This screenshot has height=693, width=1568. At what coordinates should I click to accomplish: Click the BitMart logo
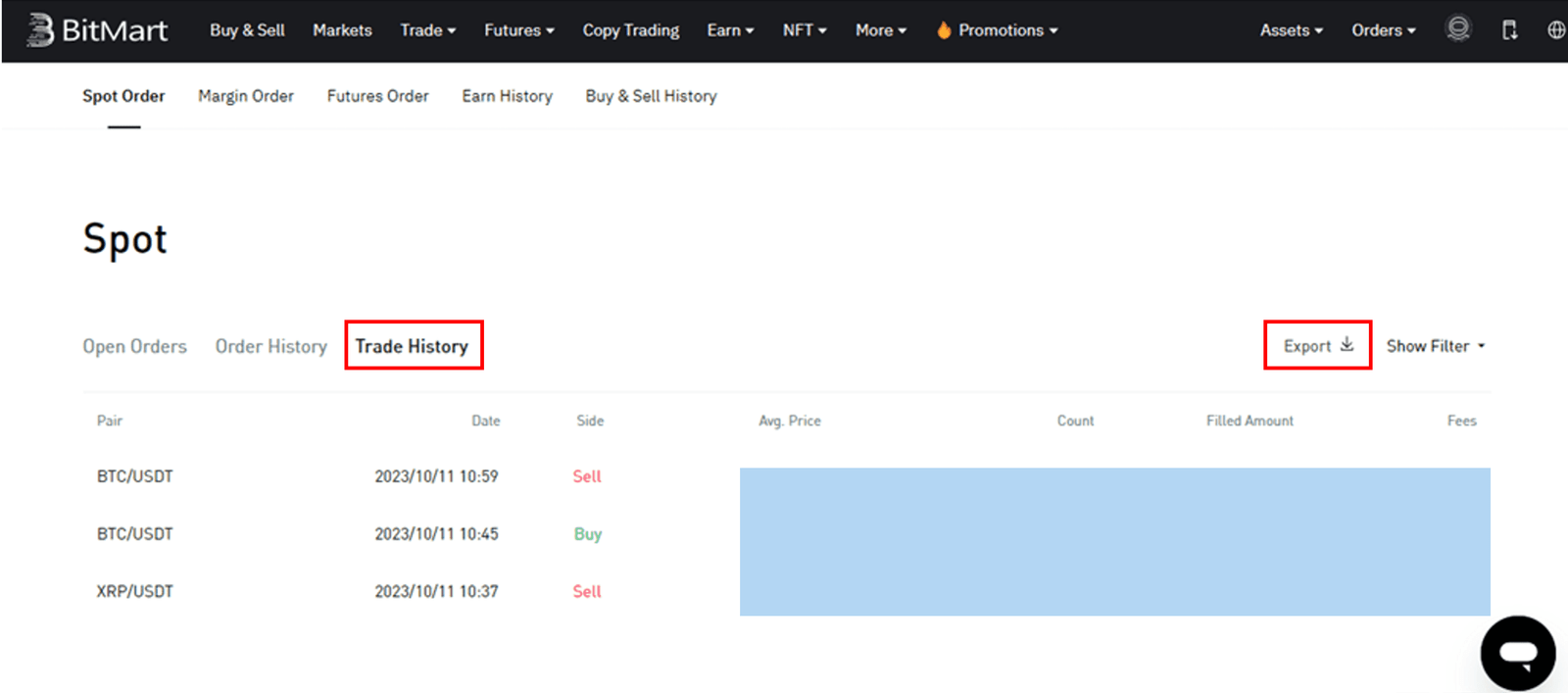[x=97, y=30]
